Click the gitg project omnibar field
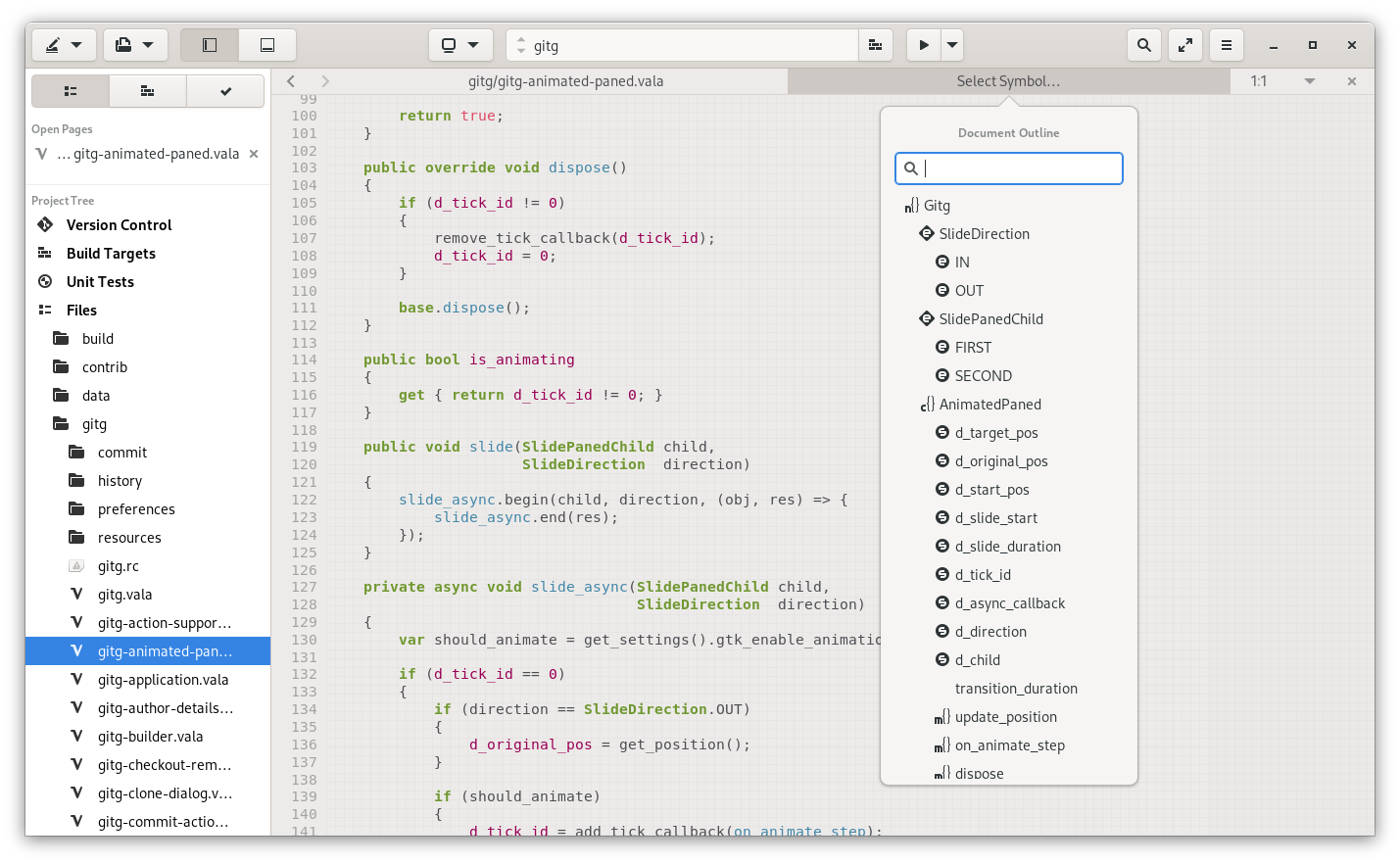Screen dimensions: 1400x864 (x=683, y=45)
